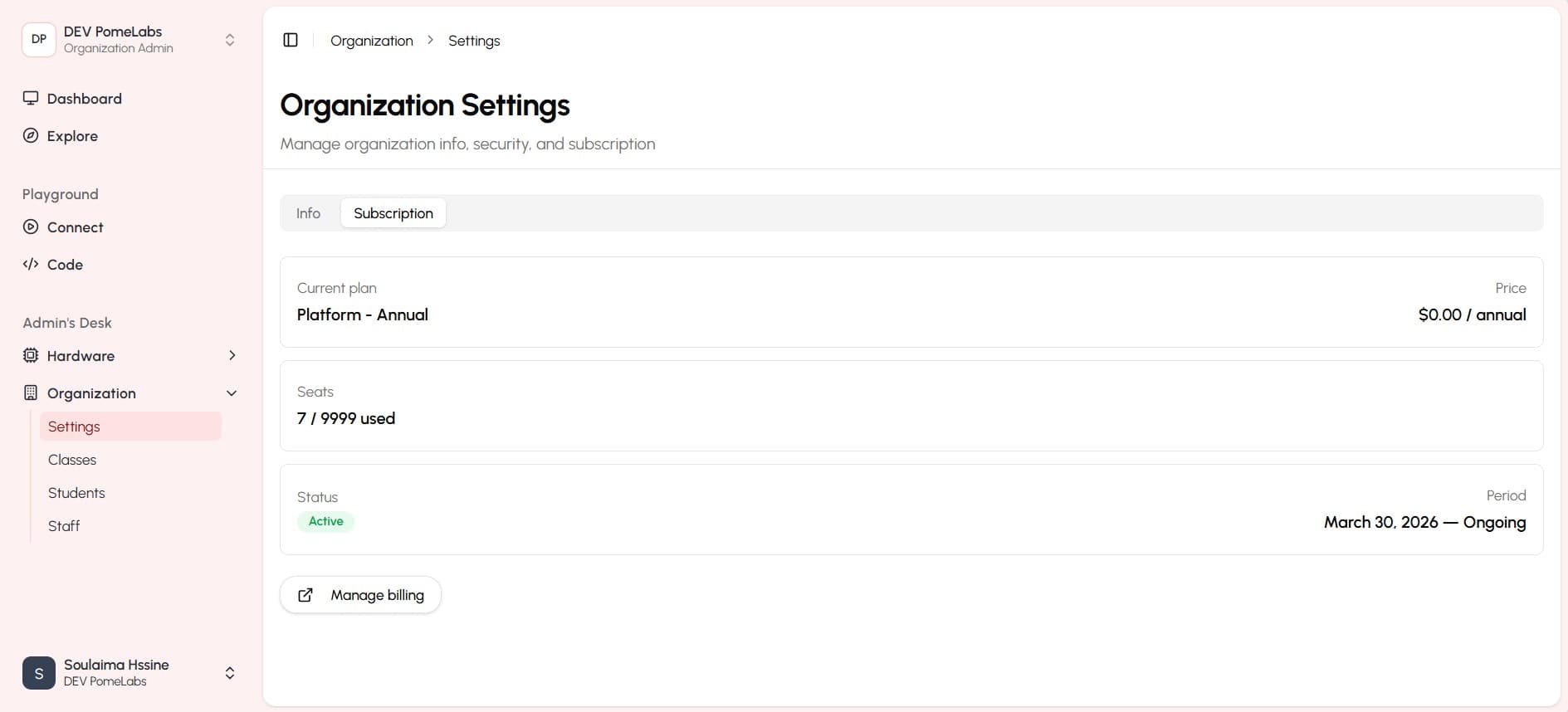
Task: Click the S user avatar
Action: [39, 673]
